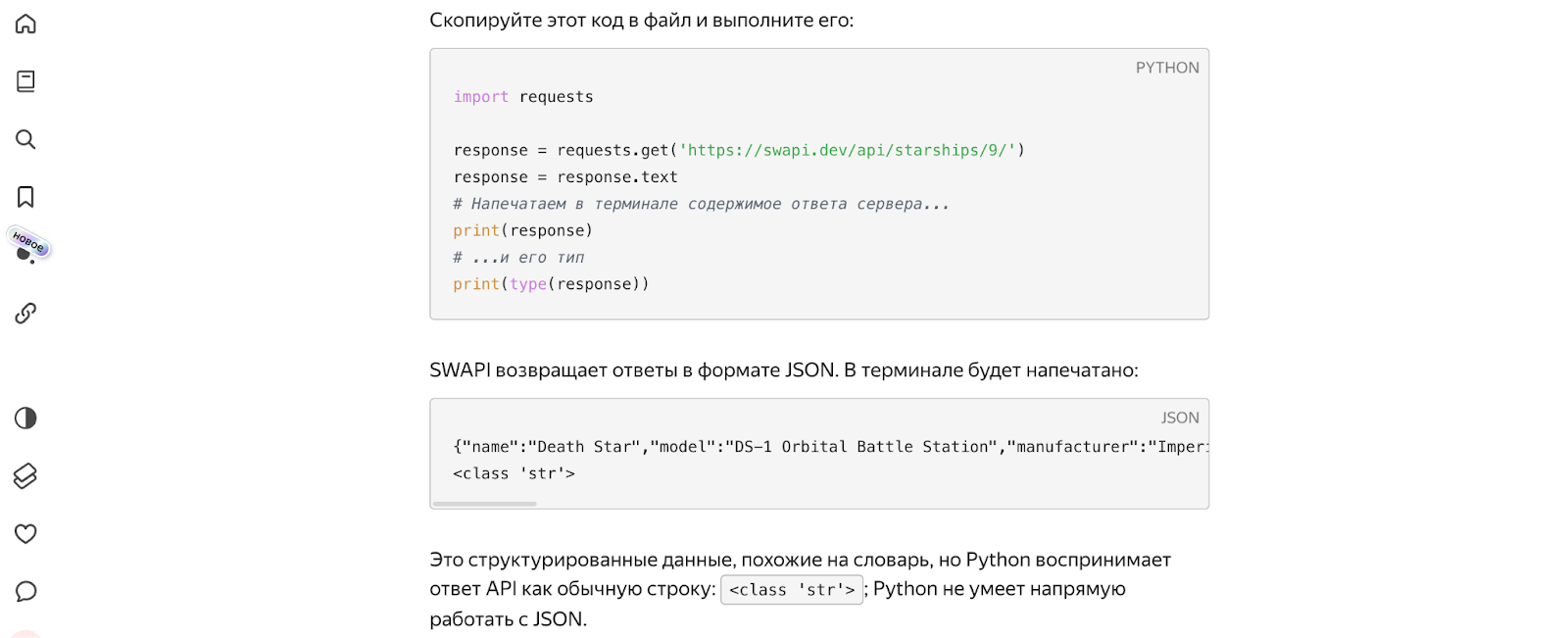Image resolution: width=1568 pixels, height=638 pixels.
Task: Click the print(type(response)) code line
Action: (551, 284)
